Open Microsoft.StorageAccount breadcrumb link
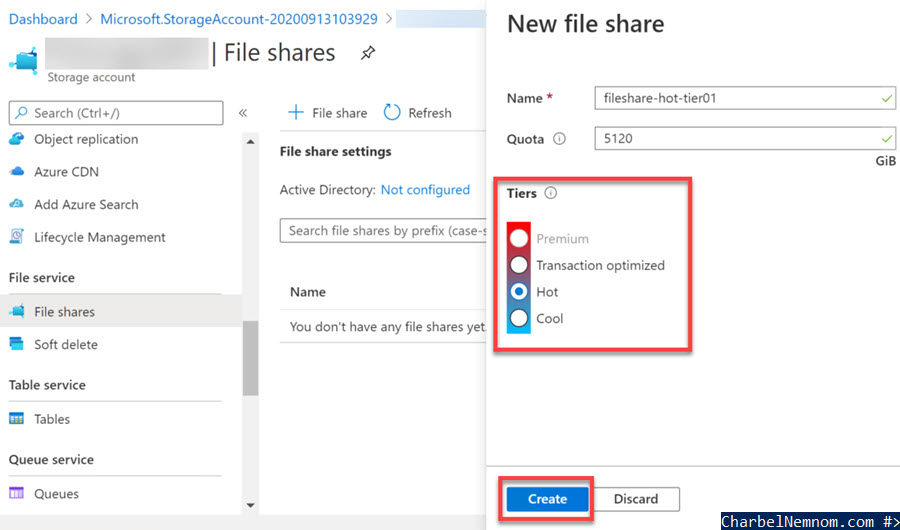Viewport: 900px width, 530px height. [239, 19]
